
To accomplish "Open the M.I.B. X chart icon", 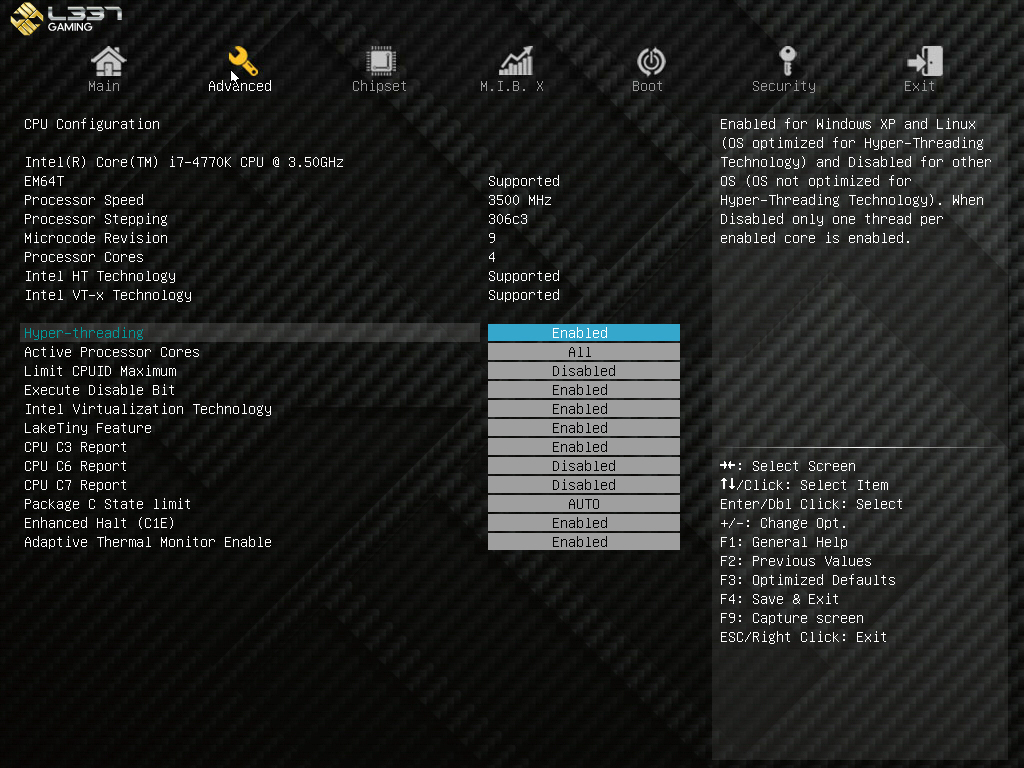I will click(x=516, y=62).
